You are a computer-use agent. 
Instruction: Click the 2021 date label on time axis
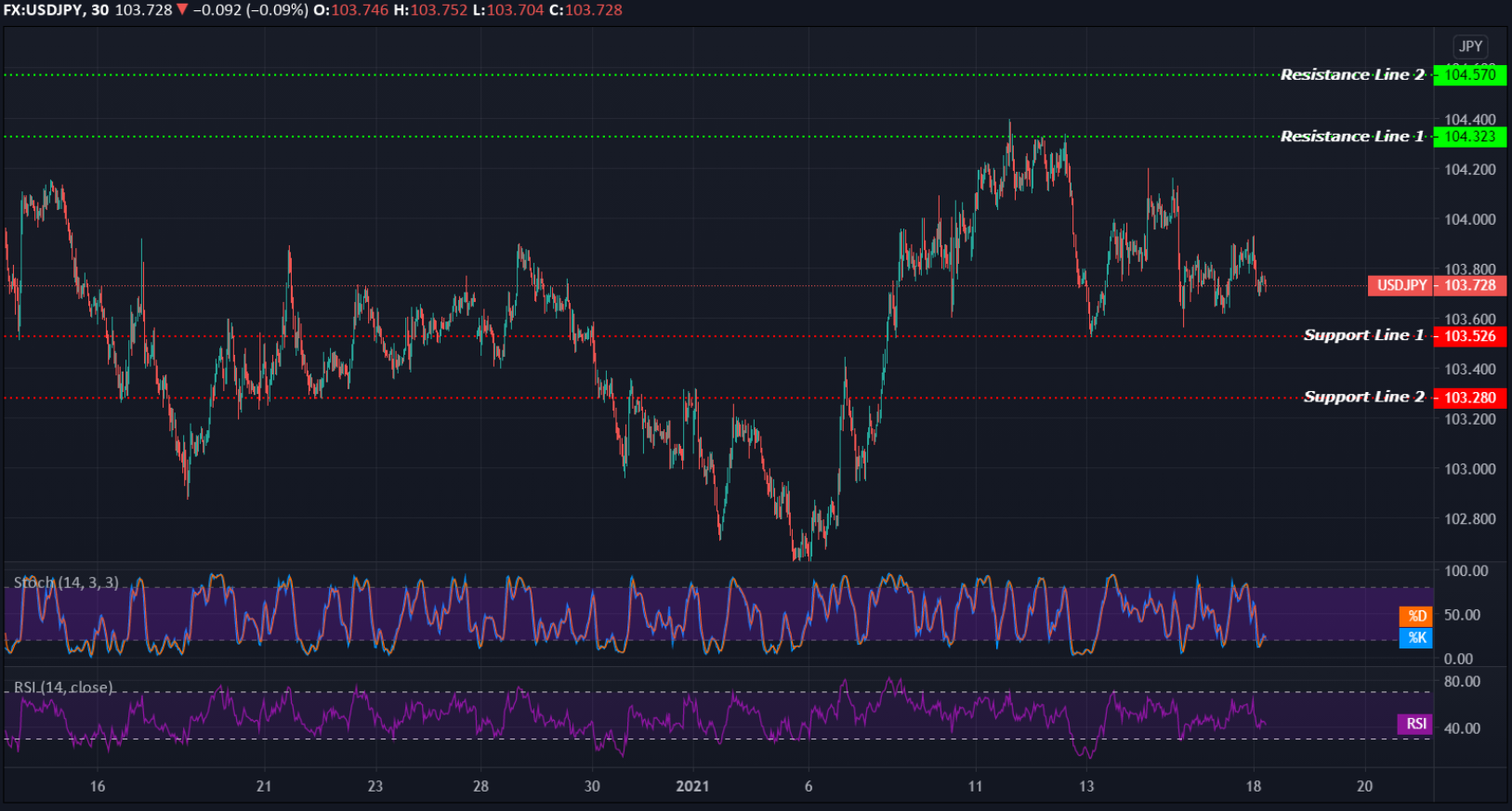692,786
